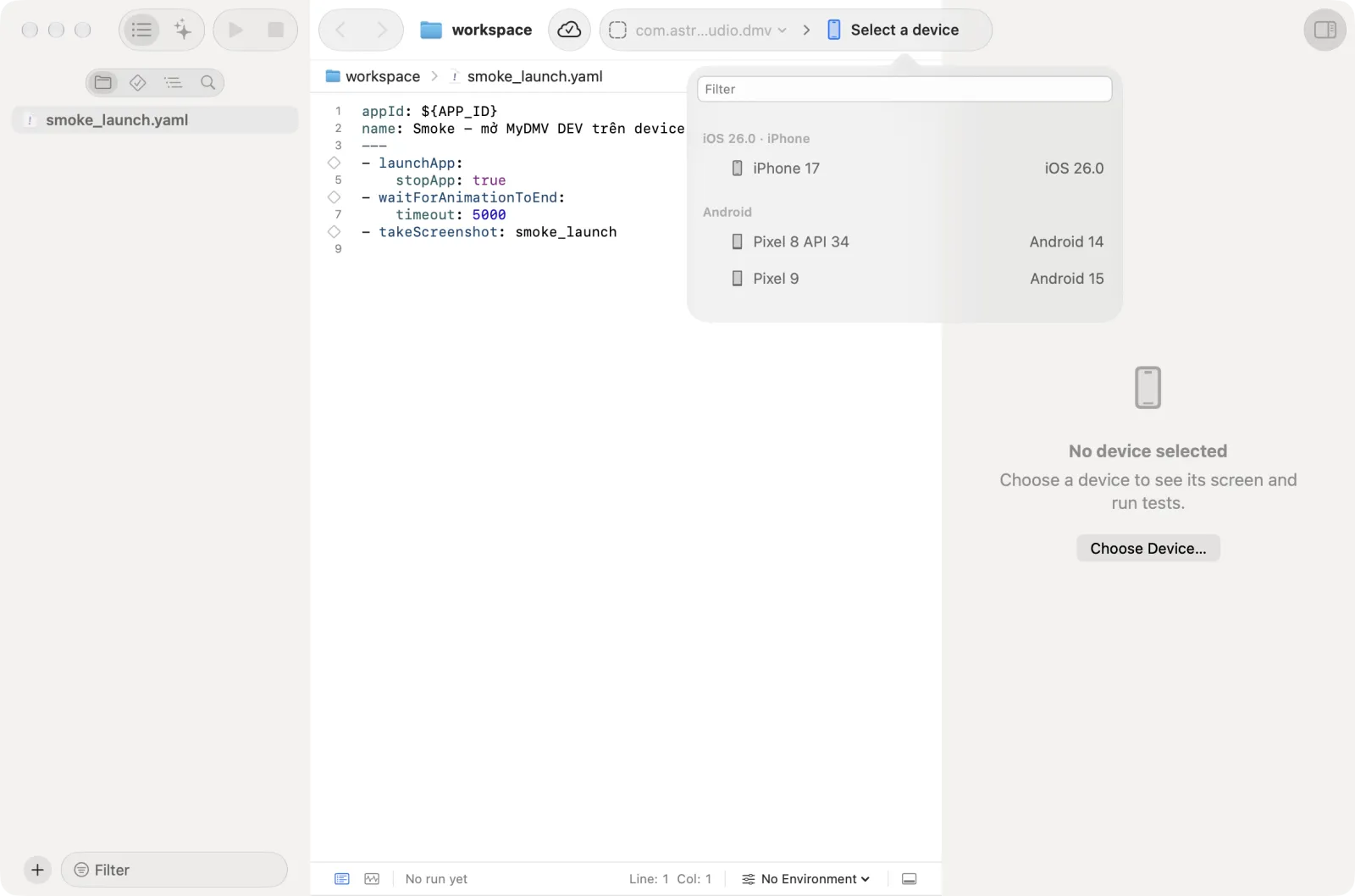Image resolution: width=1355 pixels, height=896 pixels.
Task: Focus the sidebar Filter field
Action: tap(174, 870)
